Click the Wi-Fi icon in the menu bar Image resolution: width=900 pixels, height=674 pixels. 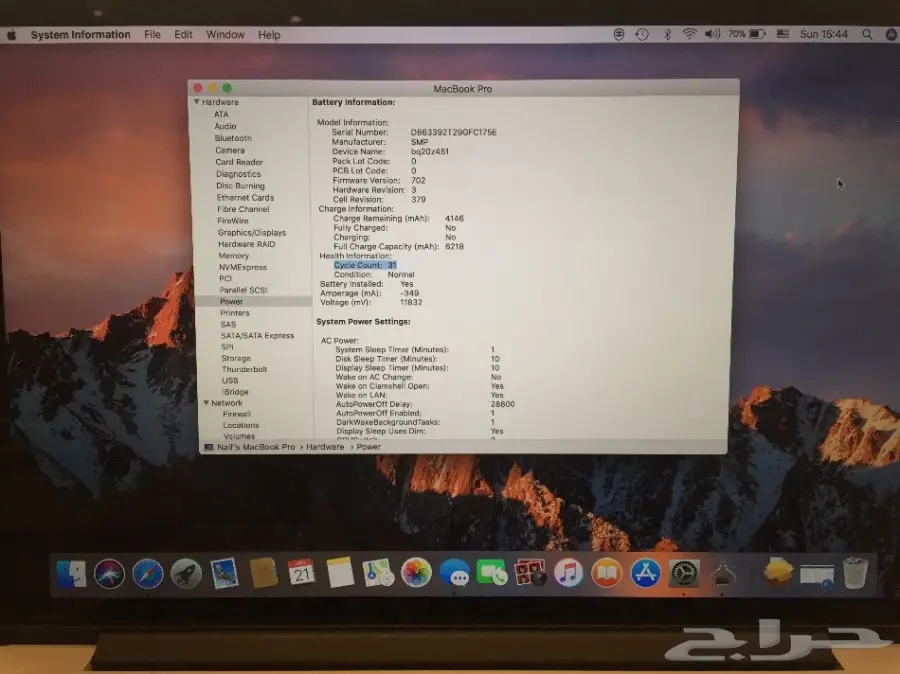click(x=689, y=33)
